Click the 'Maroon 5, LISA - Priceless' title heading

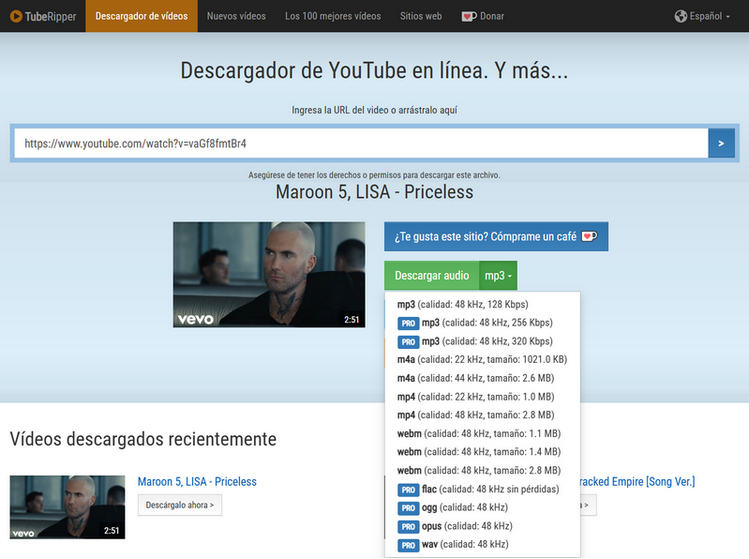point(374,192)
